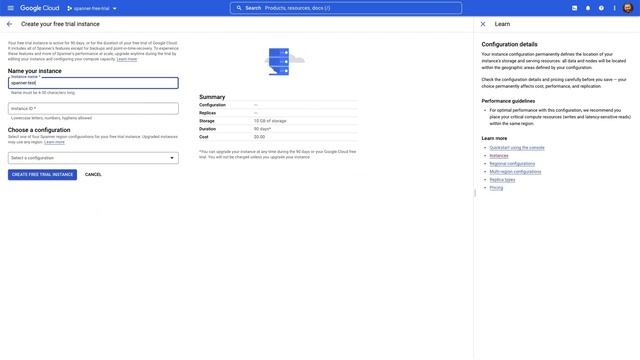Viewport: 640px width, 360px height.
Task: Click the search magnifier icon
Action: click(x=239, y=8)
